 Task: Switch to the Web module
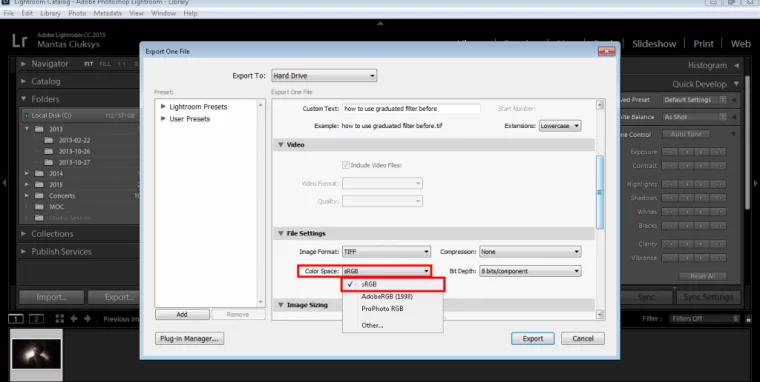click(741, 44)
